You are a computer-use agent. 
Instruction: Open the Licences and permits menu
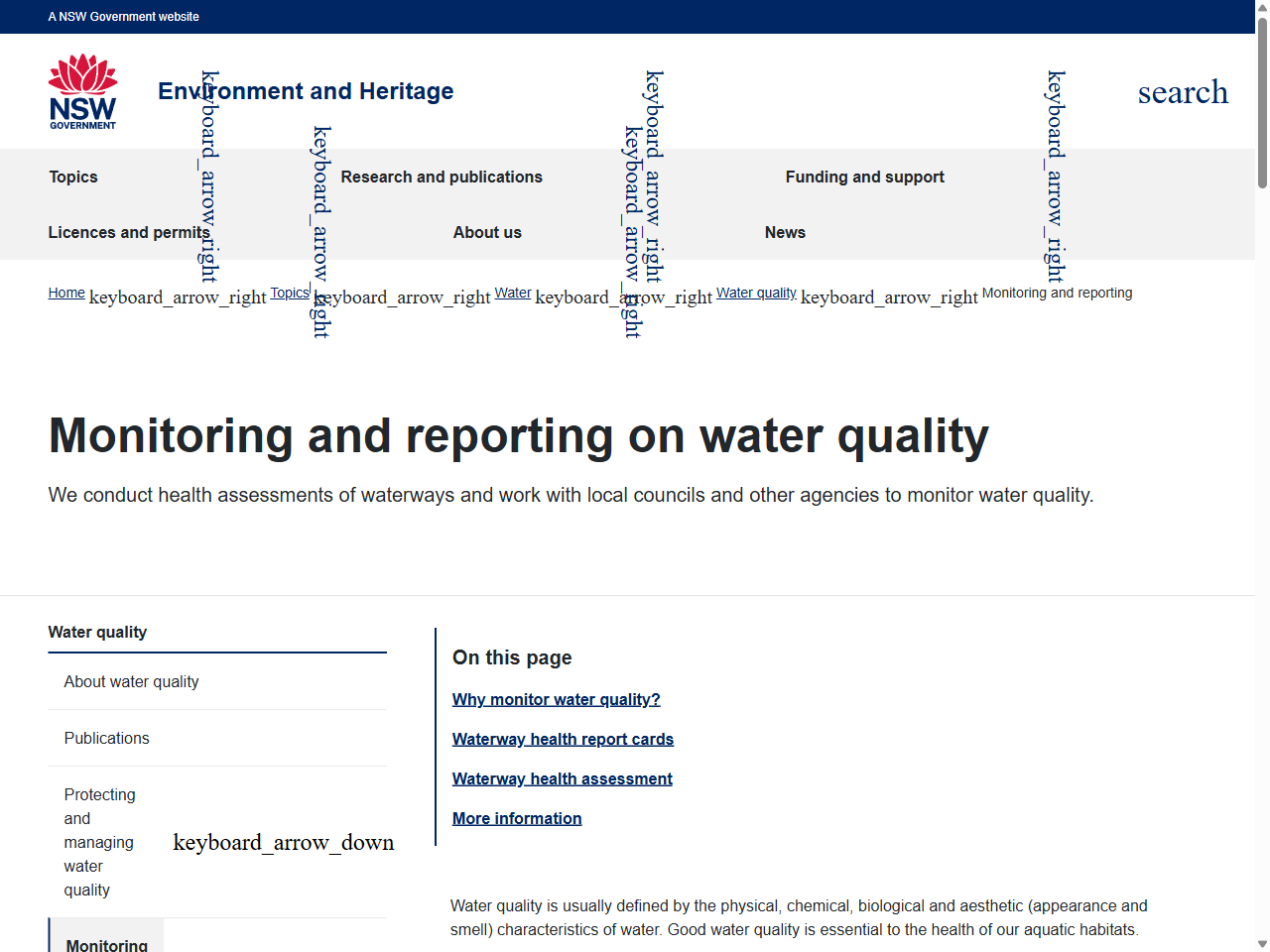point(128,232)
